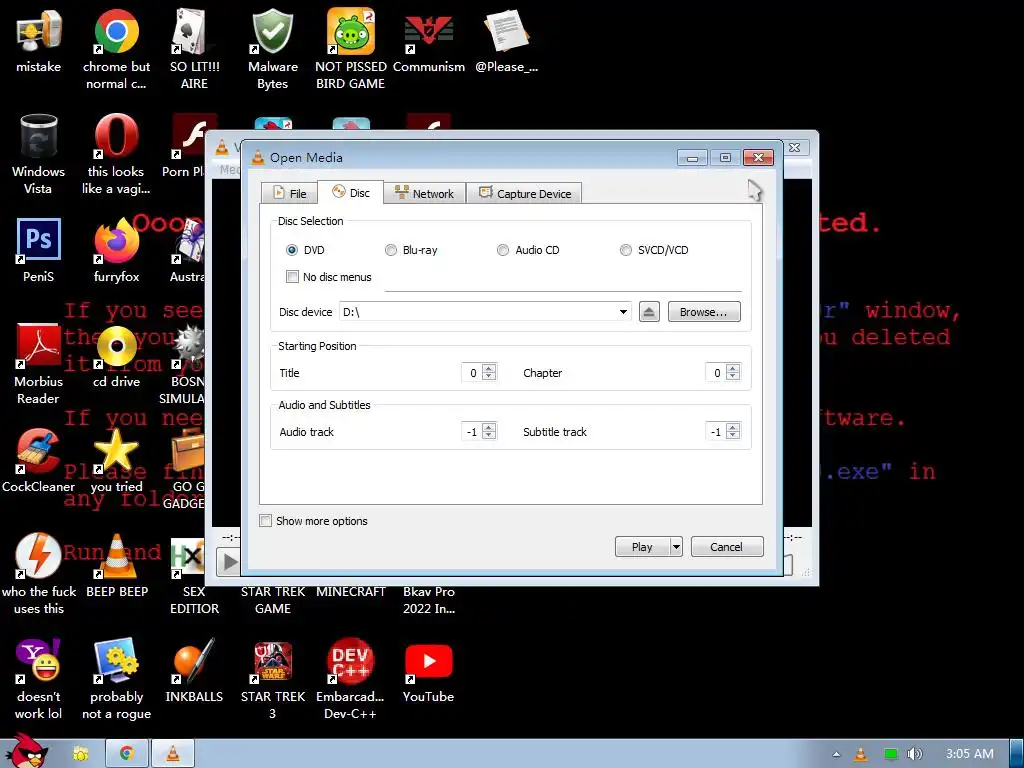
Task: Increase the Title starting position value
Action: coord(489,368)
